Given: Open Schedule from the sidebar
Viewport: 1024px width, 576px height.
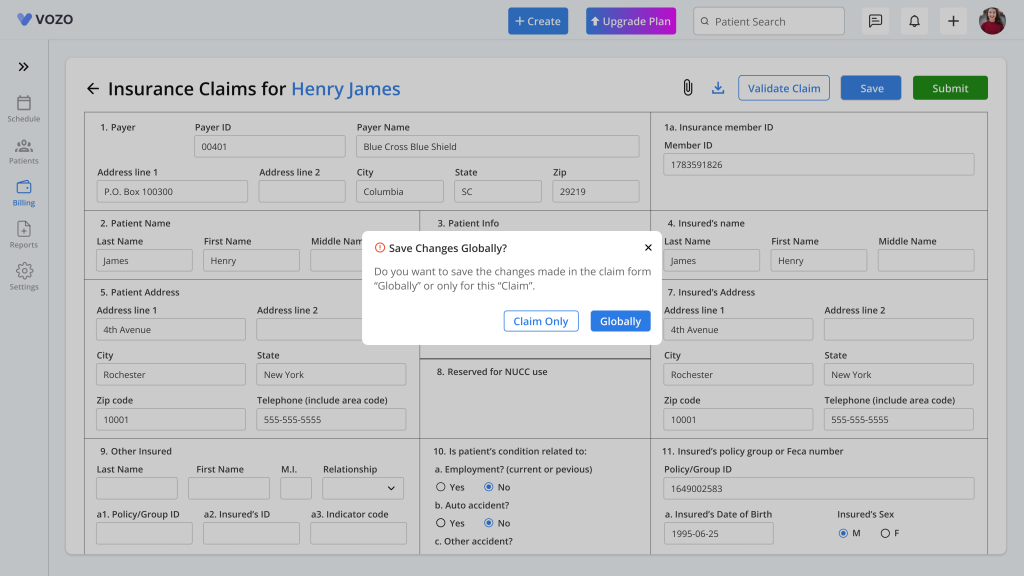Looking at the screenshot, I should 24,109.
